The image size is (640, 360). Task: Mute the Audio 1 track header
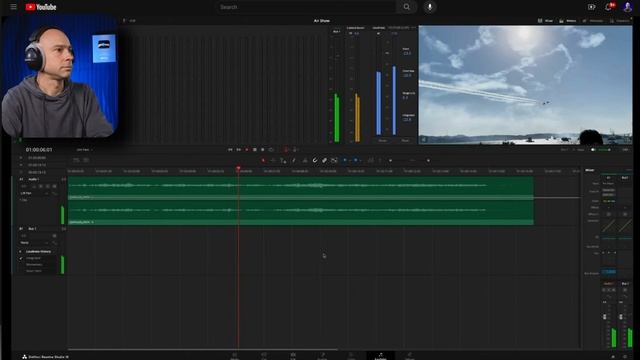[54, 186]
